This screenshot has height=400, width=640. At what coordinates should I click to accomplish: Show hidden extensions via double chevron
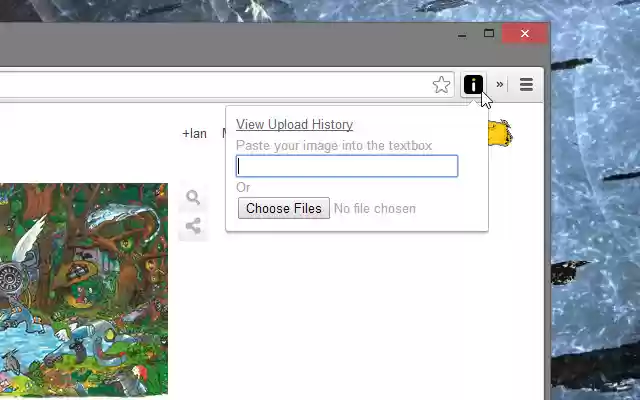pos(500,84)
